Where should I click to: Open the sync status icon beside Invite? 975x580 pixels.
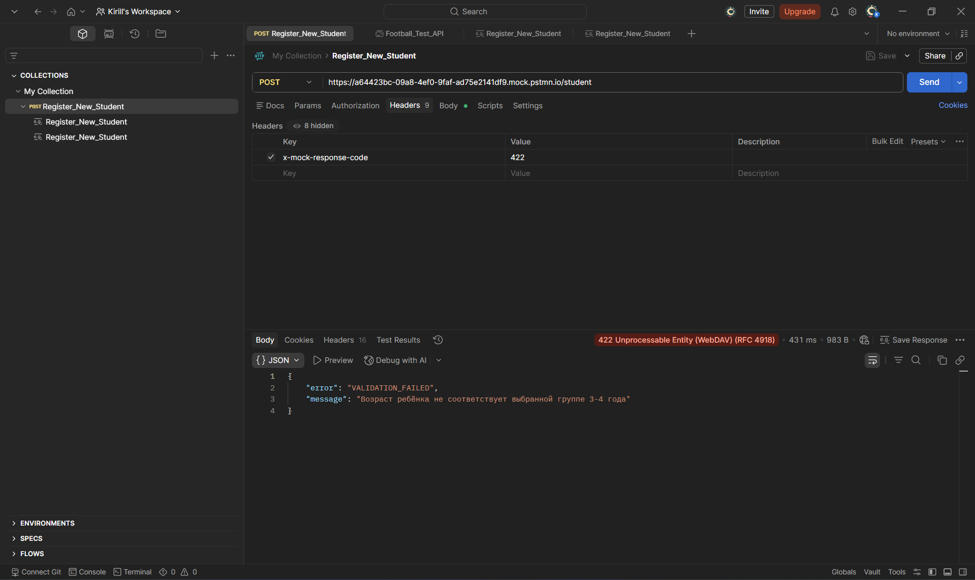(x=731, y=11)
